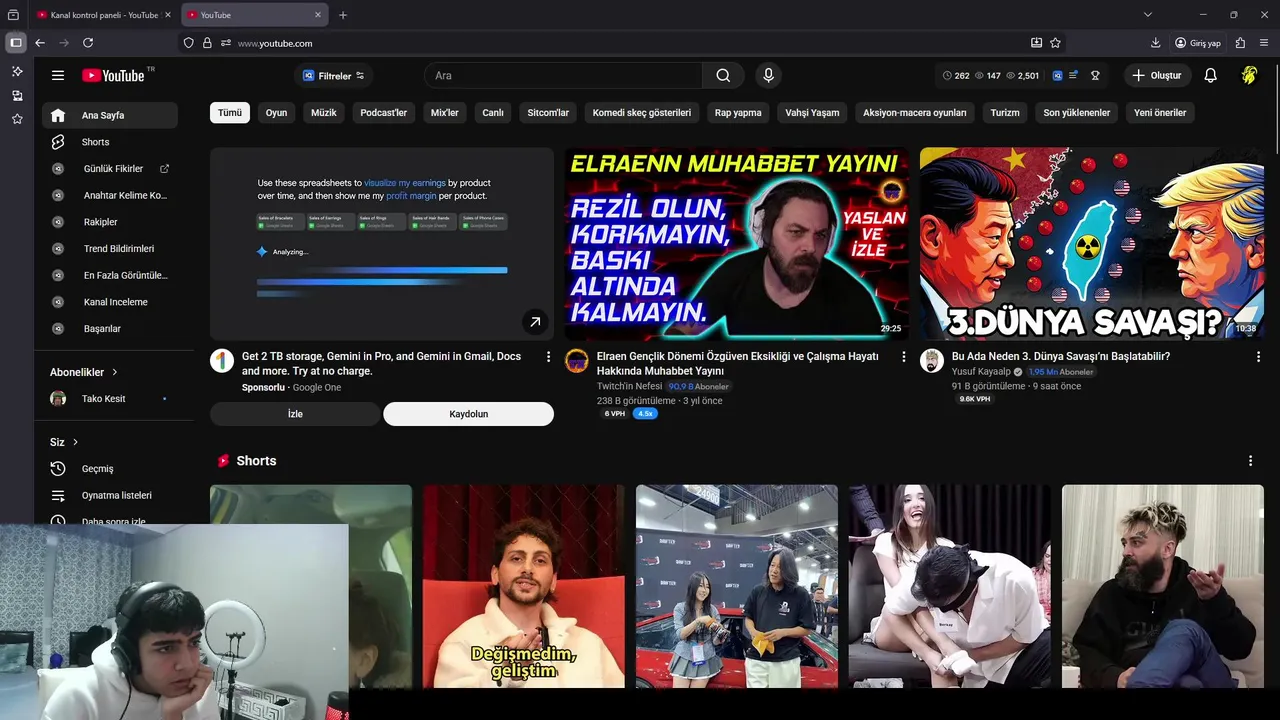Click the Giriş yap browser sign-in button
1280x720 pixels.
coord(1198,43)
